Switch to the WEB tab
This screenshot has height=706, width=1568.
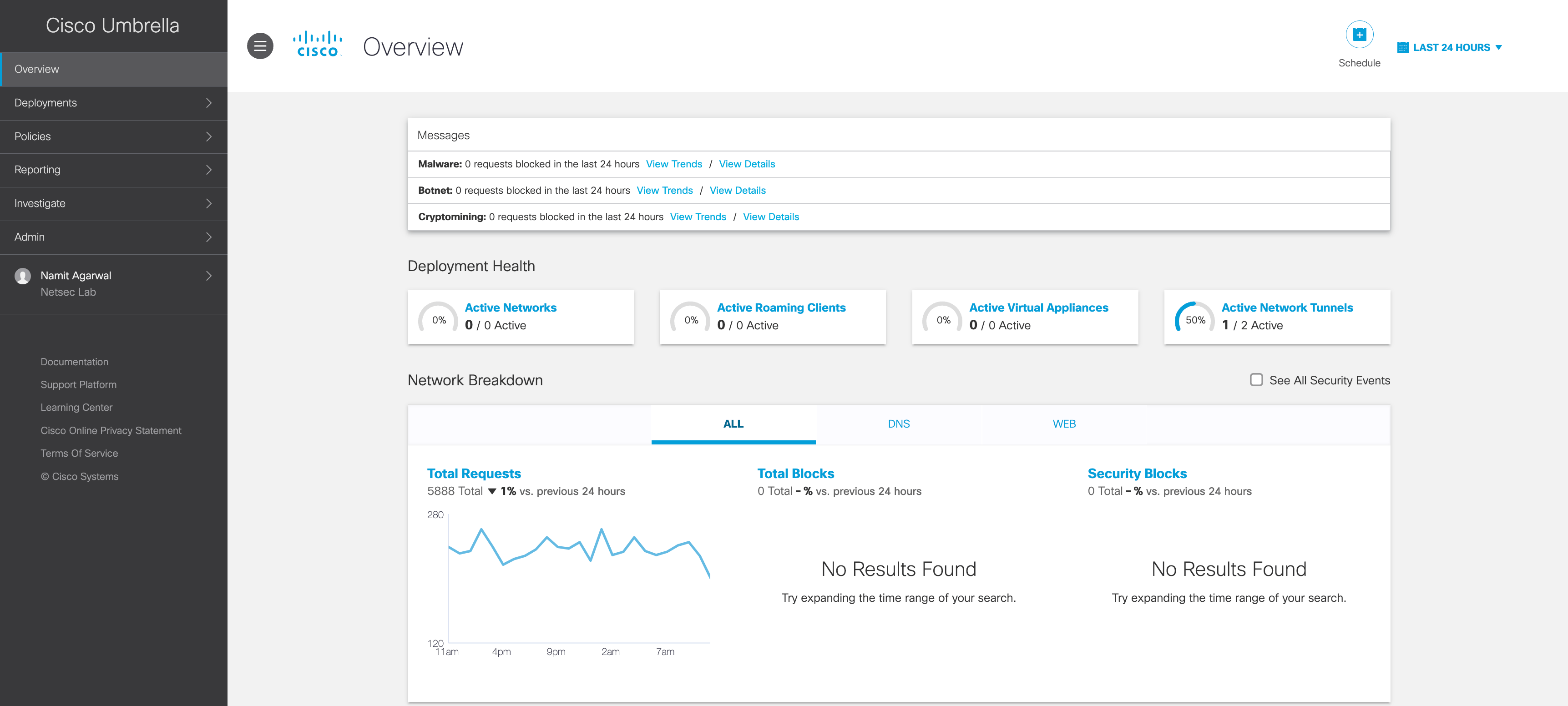tap(1063, 424)
